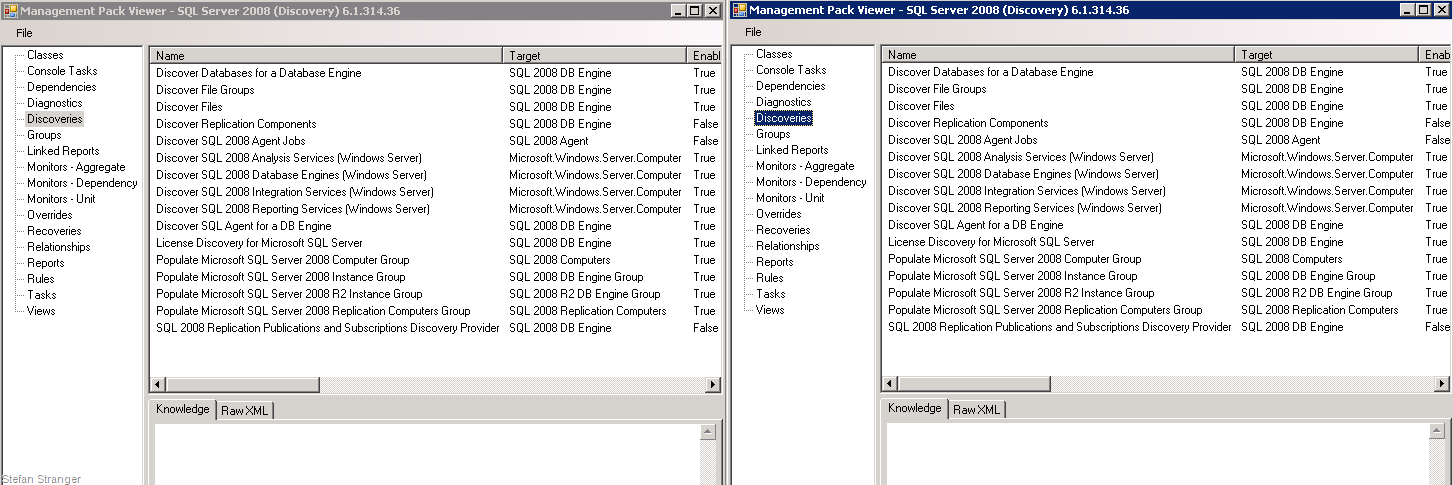Image resolution: width=1453 pixels, height=485 pixels.
Task: Select Views in the left window tree
Action: (x=41, y=311)
